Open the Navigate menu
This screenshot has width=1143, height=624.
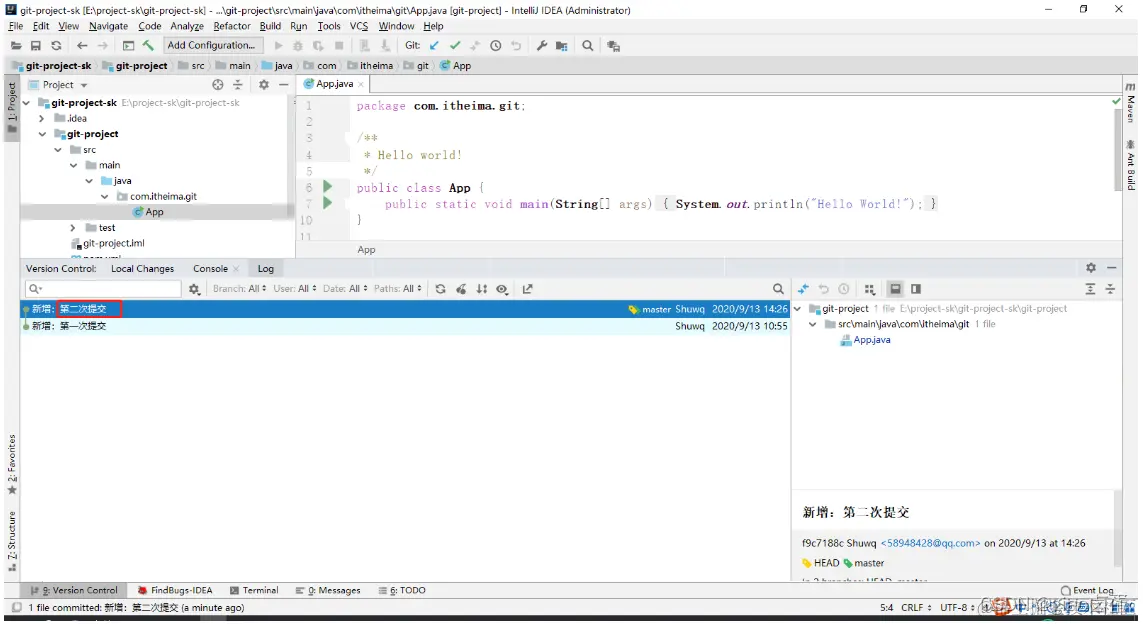[108, 26]
